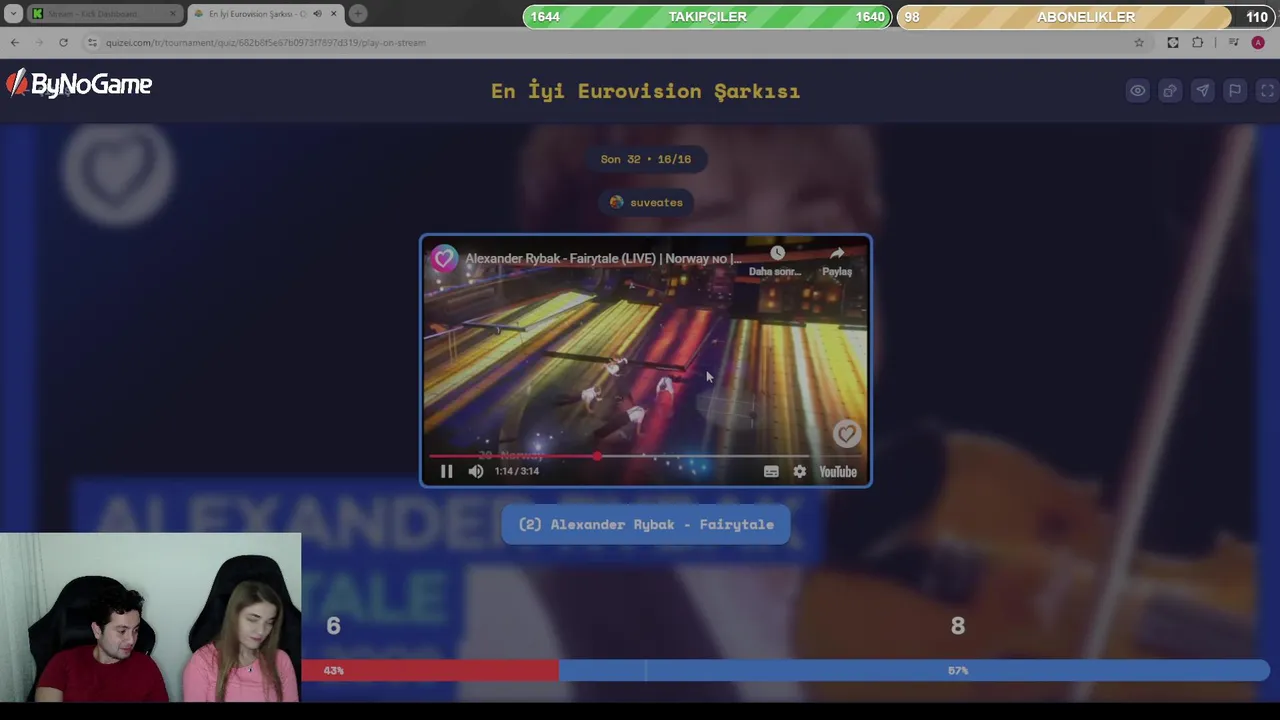
Task: Open the browser profile avatar
Action: pos(1258,42)
